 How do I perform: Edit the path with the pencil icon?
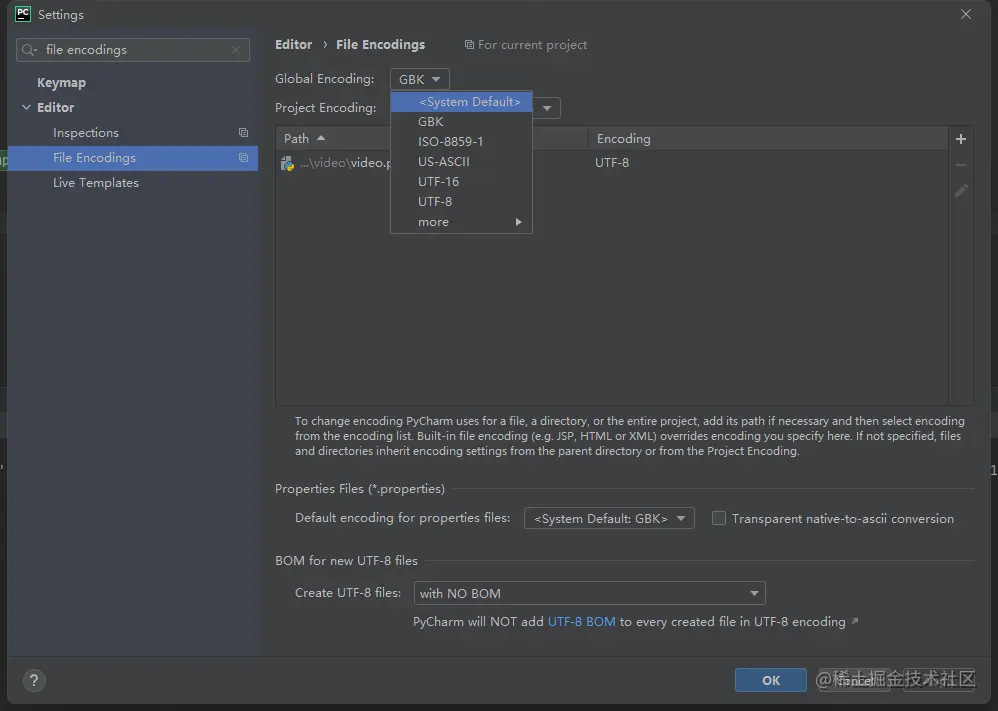(960, 190)
